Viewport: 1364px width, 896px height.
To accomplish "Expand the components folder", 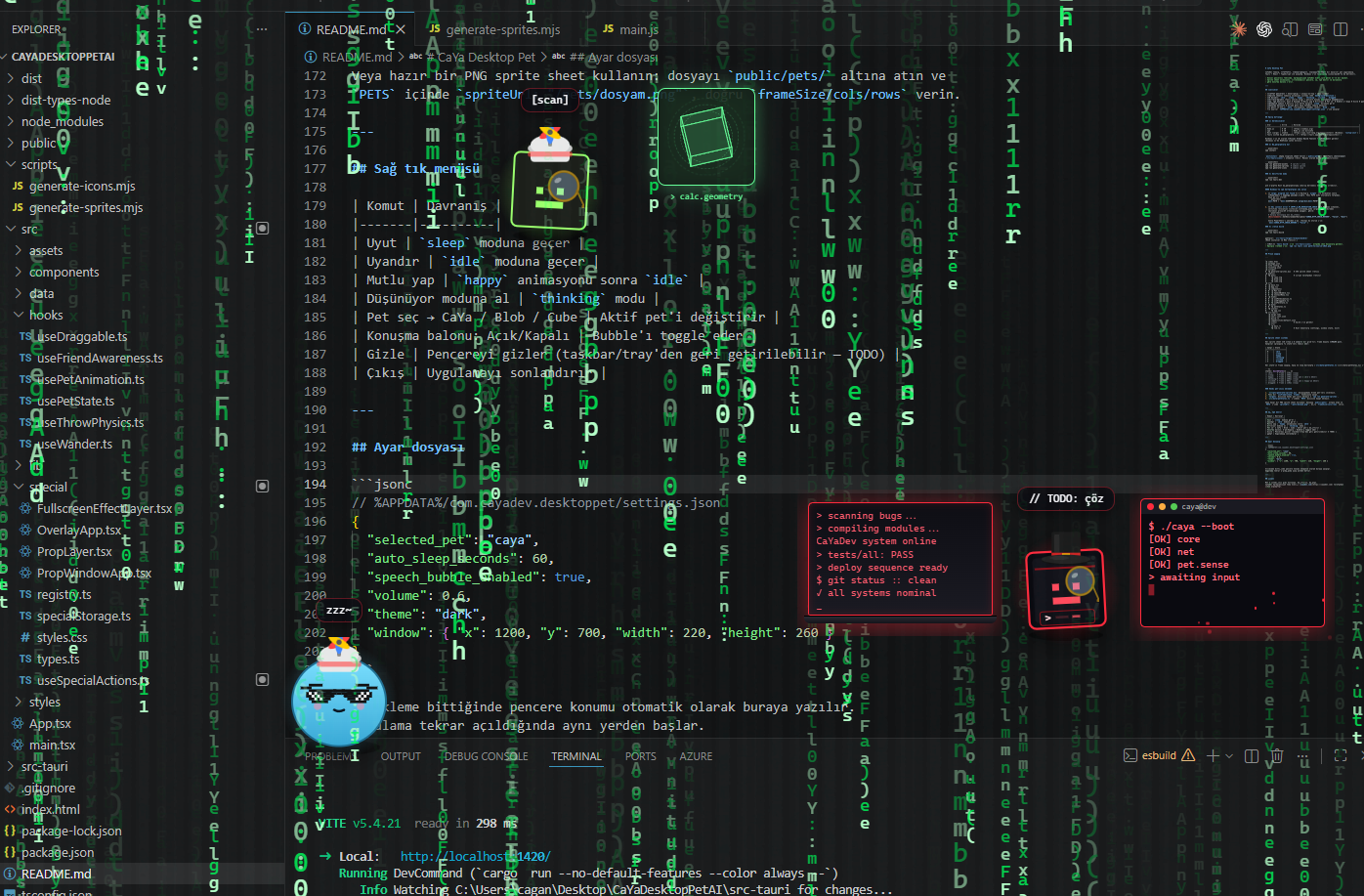I will [64, 272].
